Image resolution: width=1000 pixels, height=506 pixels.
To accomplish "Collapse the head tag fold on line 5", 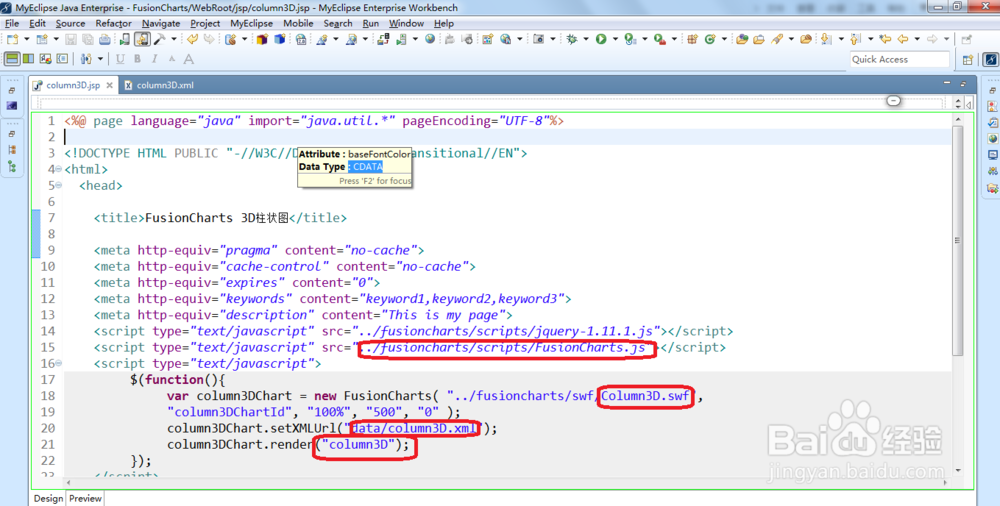I will 59,185.
